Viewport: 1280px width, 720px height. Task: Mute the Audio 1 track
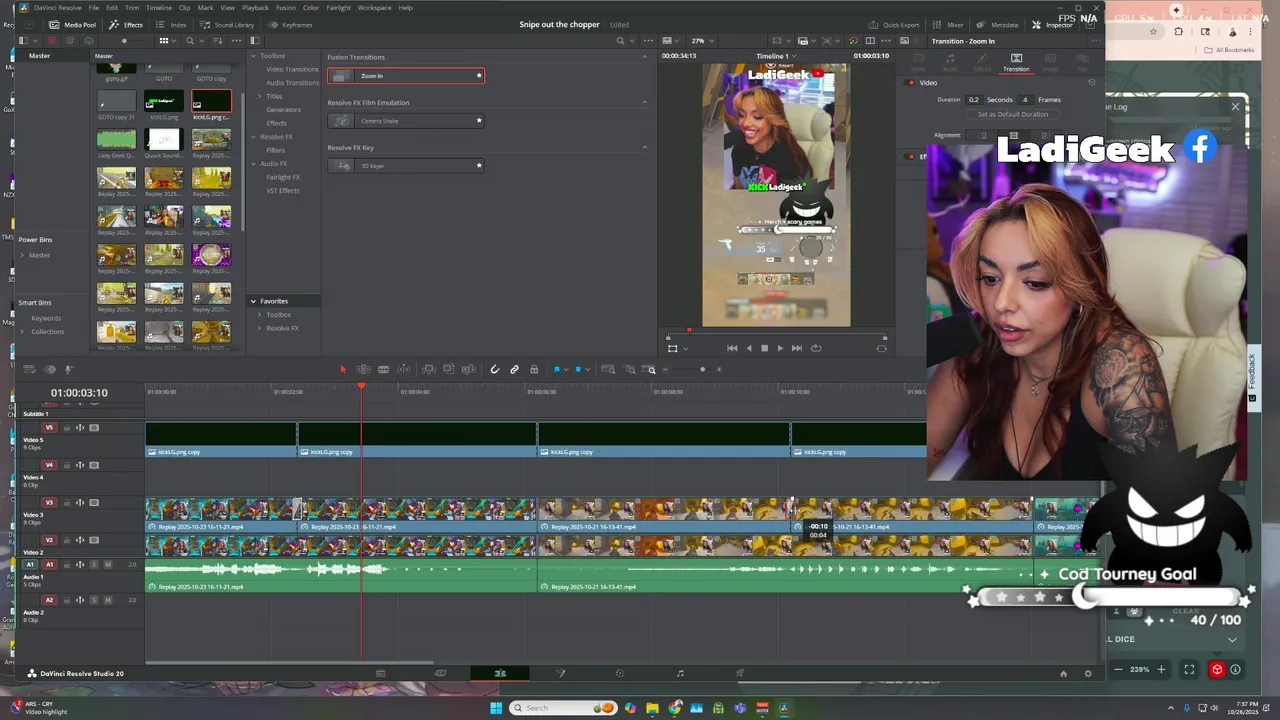[107, 565]
